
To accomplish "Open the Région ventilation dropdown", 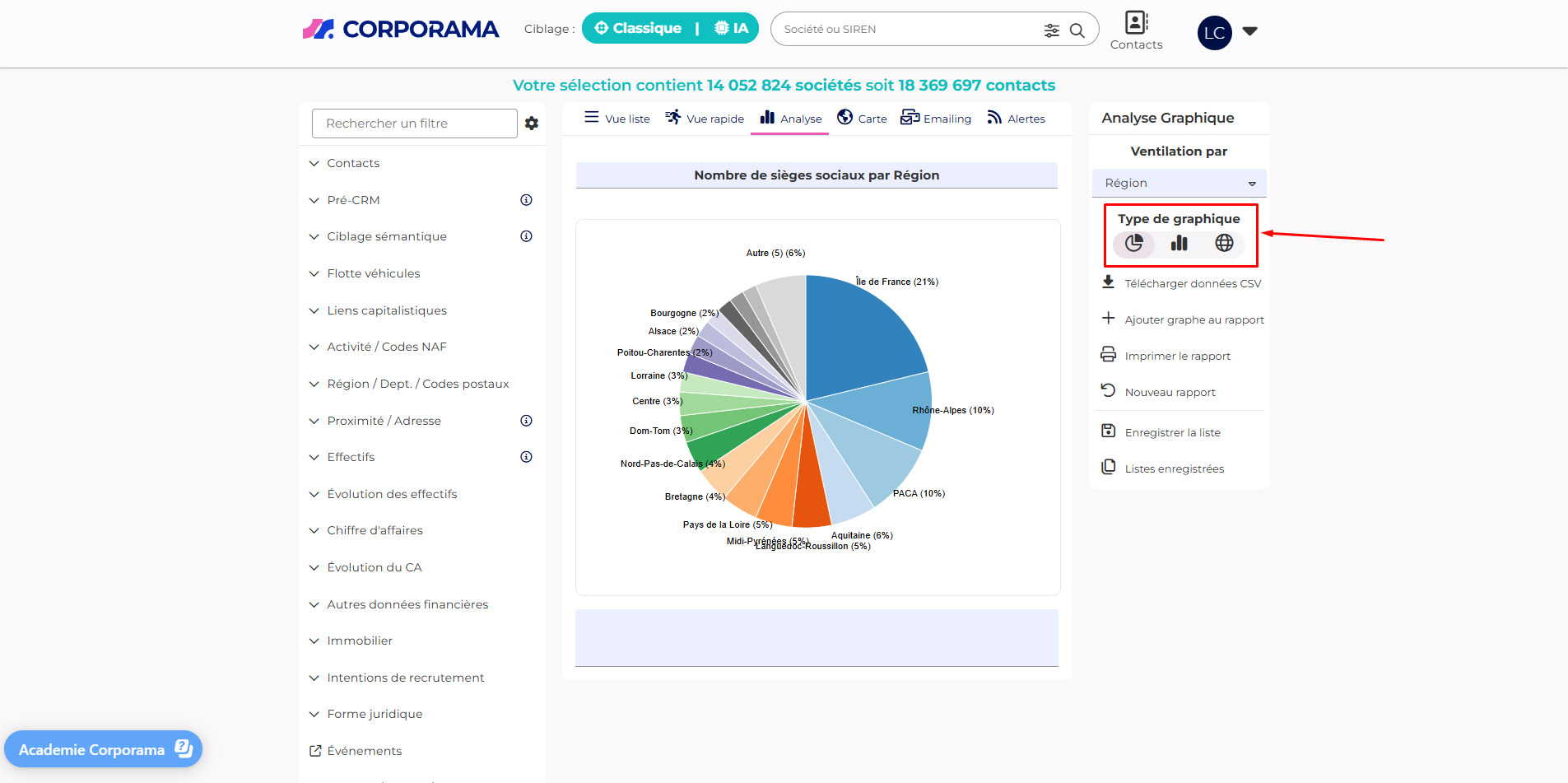I will pyautogui.click(x=1179, y=183).
